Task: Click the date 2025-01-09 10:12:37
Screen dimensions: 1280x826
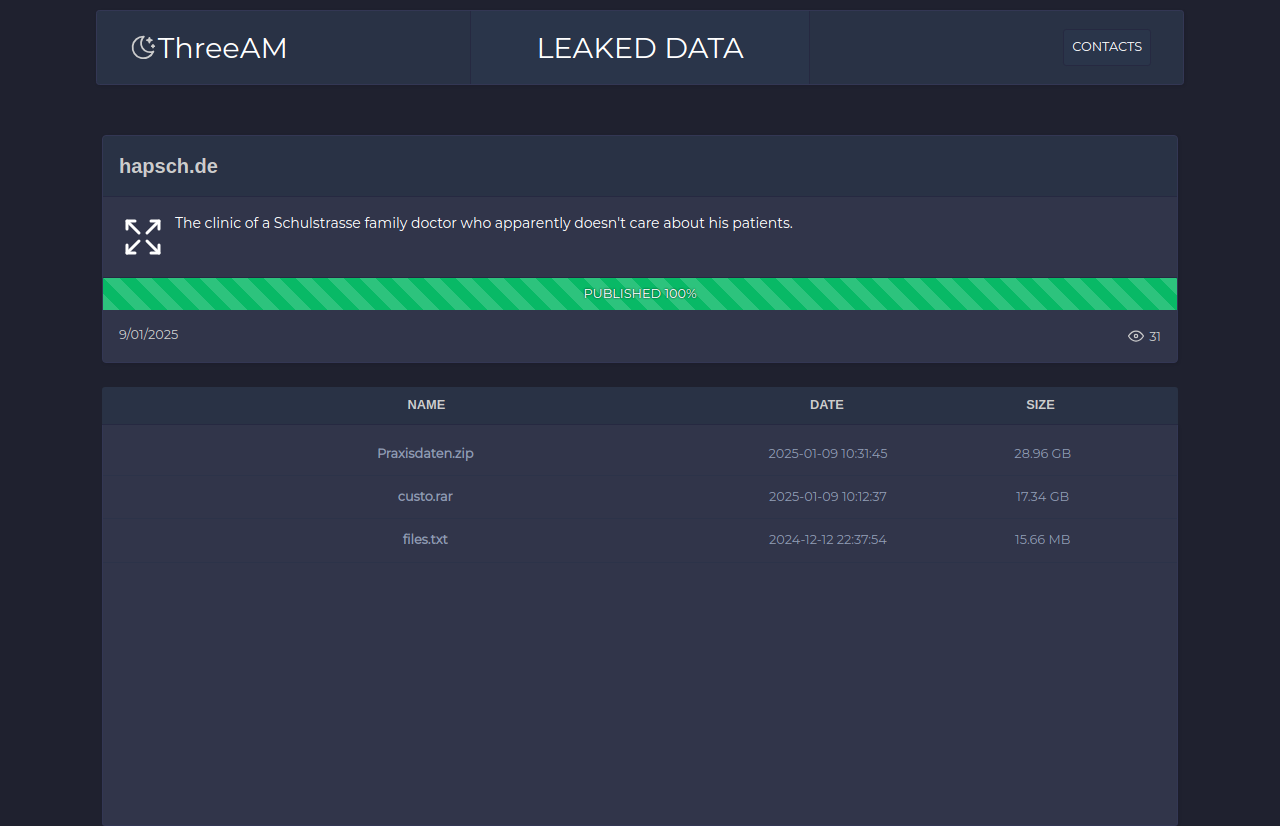Action: [x=828, y=496]
